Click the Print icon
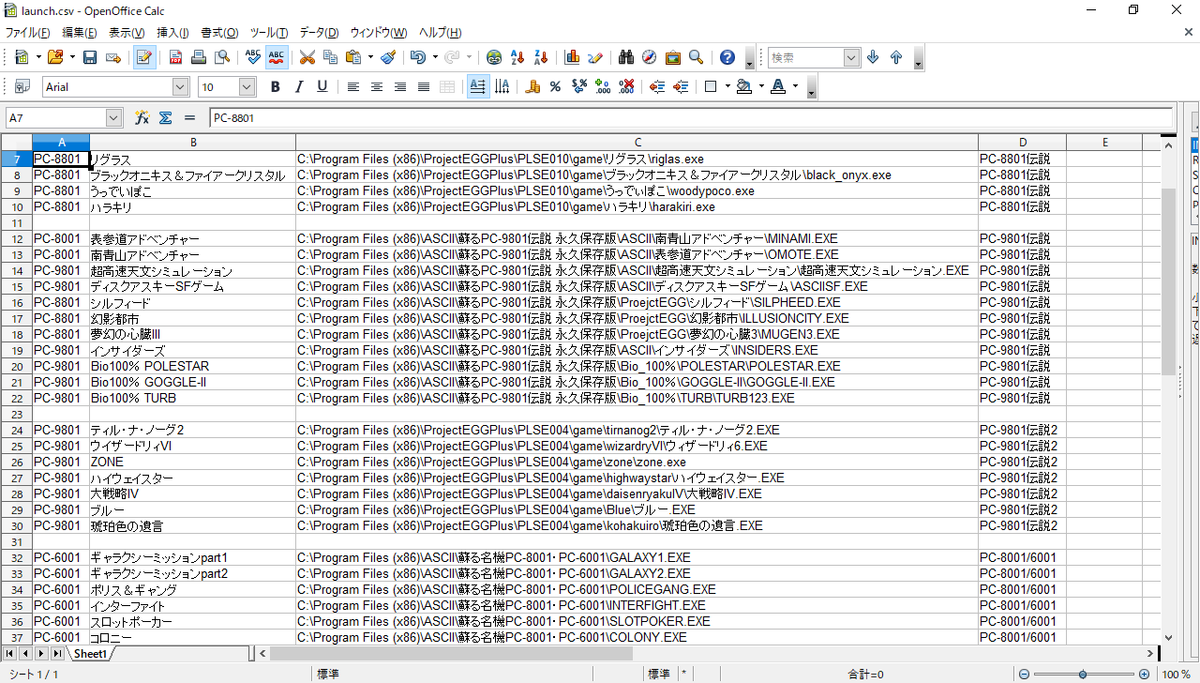Screen dimensions: 1200x683 (x=199, y=58)
